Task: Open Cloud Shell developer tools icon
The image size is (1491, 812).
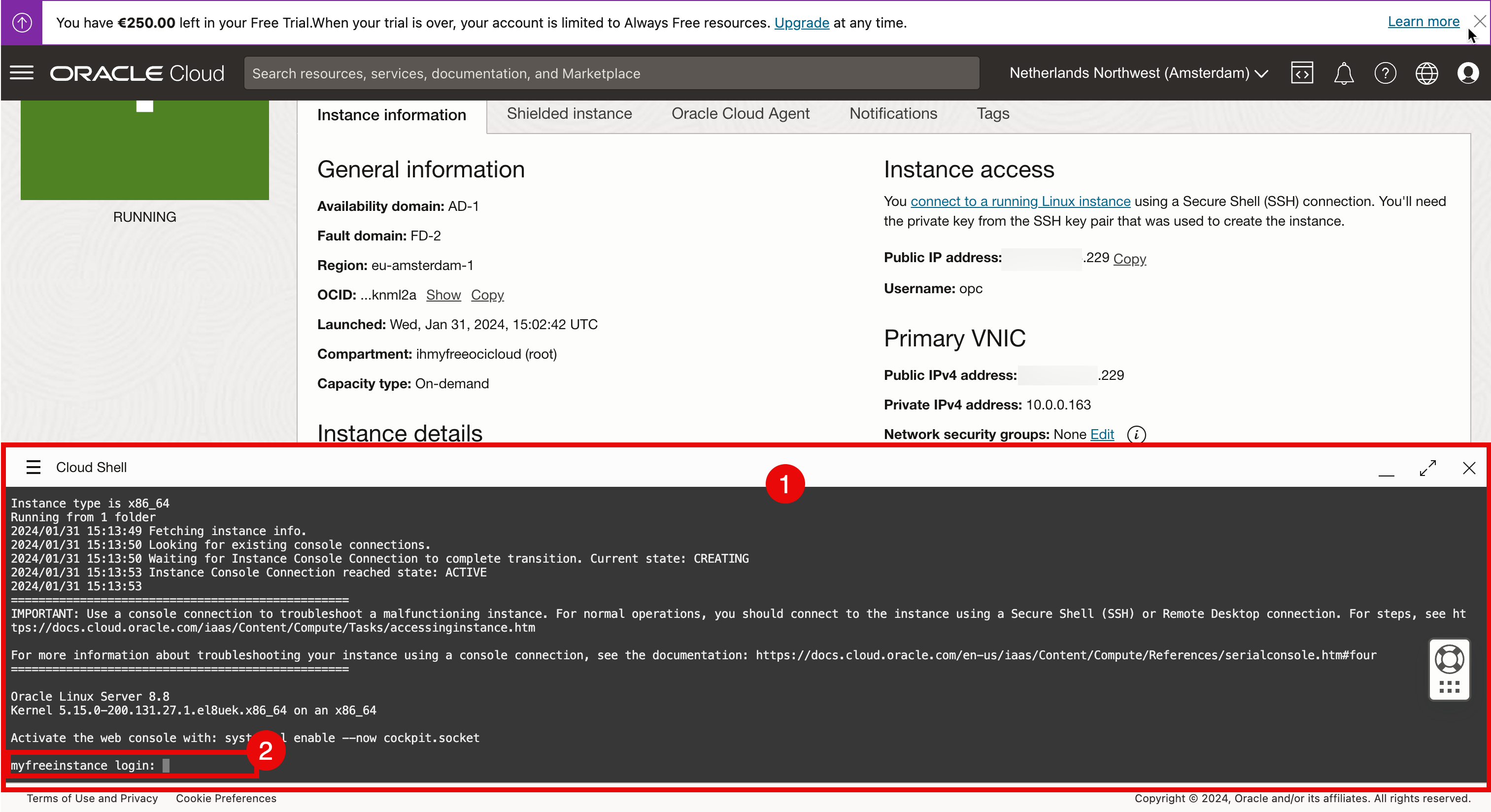Action: 1302,73
